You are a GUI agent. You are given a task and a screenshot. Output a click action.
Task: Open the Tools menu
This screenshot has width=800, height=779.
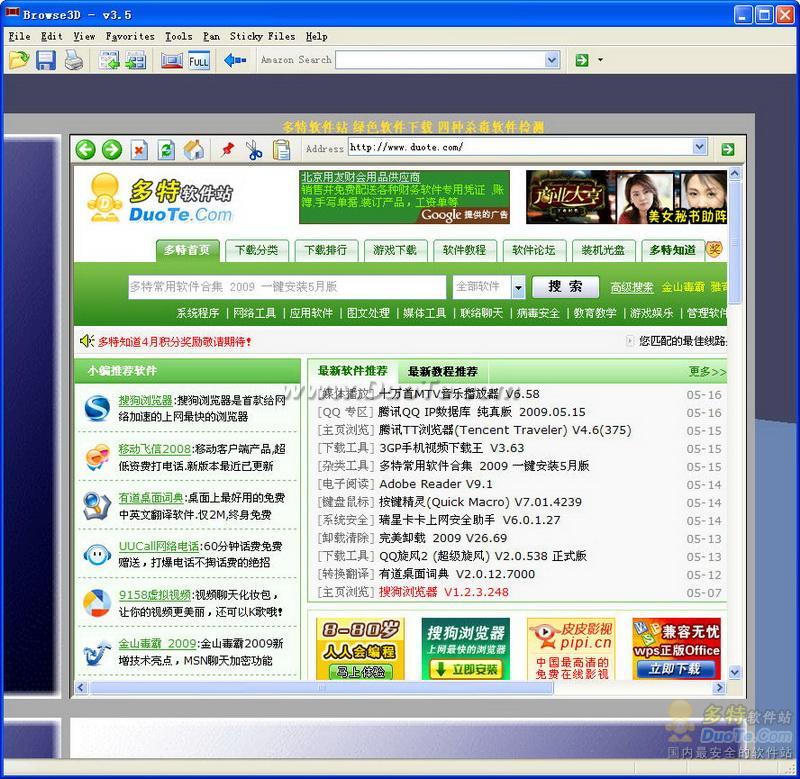pyautogui.click(x=179, y=36)
